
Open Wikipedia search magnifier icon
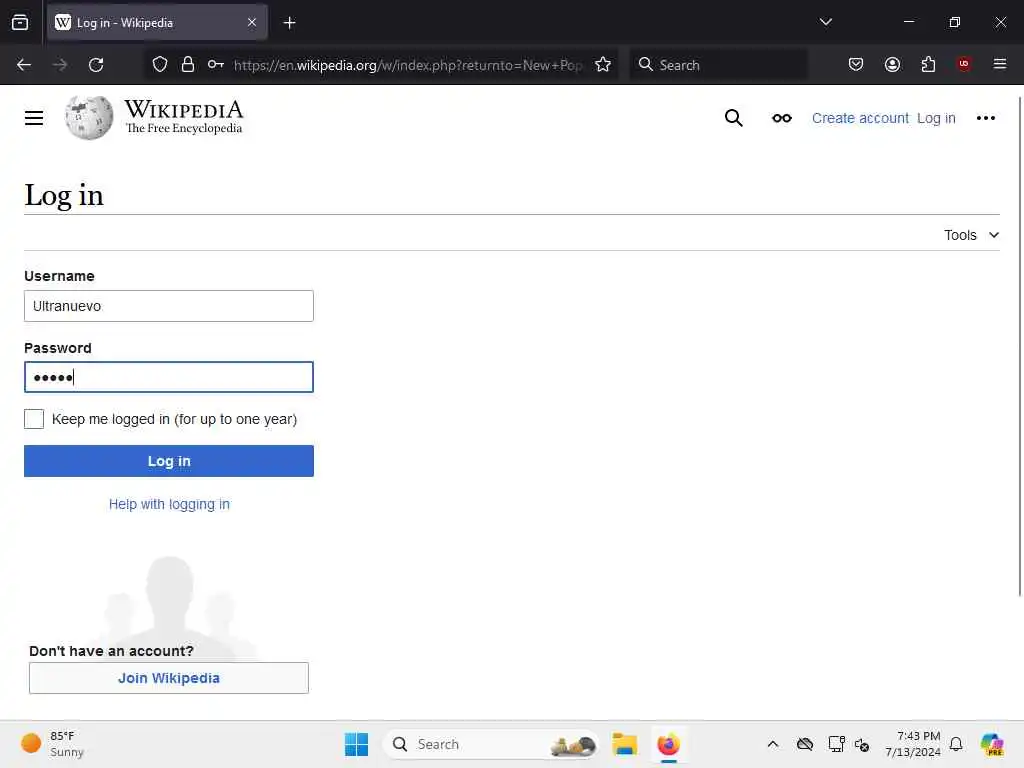733,118
